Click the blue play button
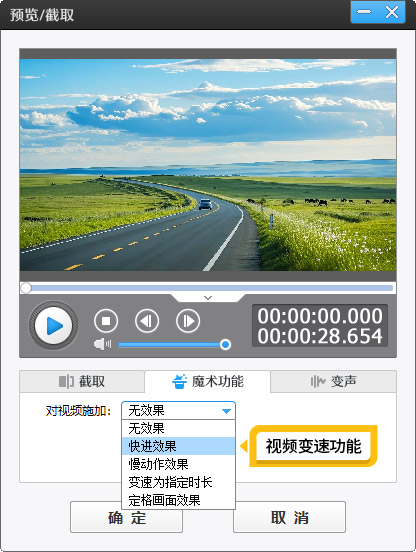This screenshot has height=552, width=416. pyautogui.click(x=53, y=326)
